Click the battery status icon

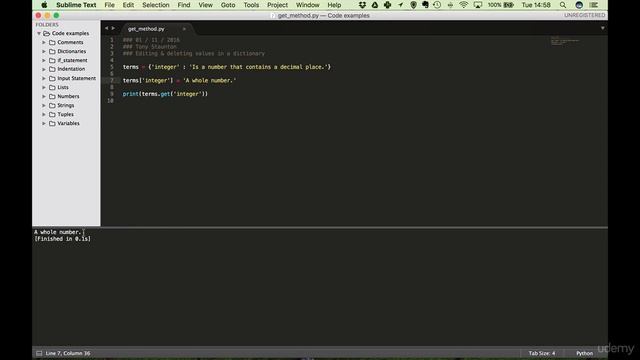[509, 5]
